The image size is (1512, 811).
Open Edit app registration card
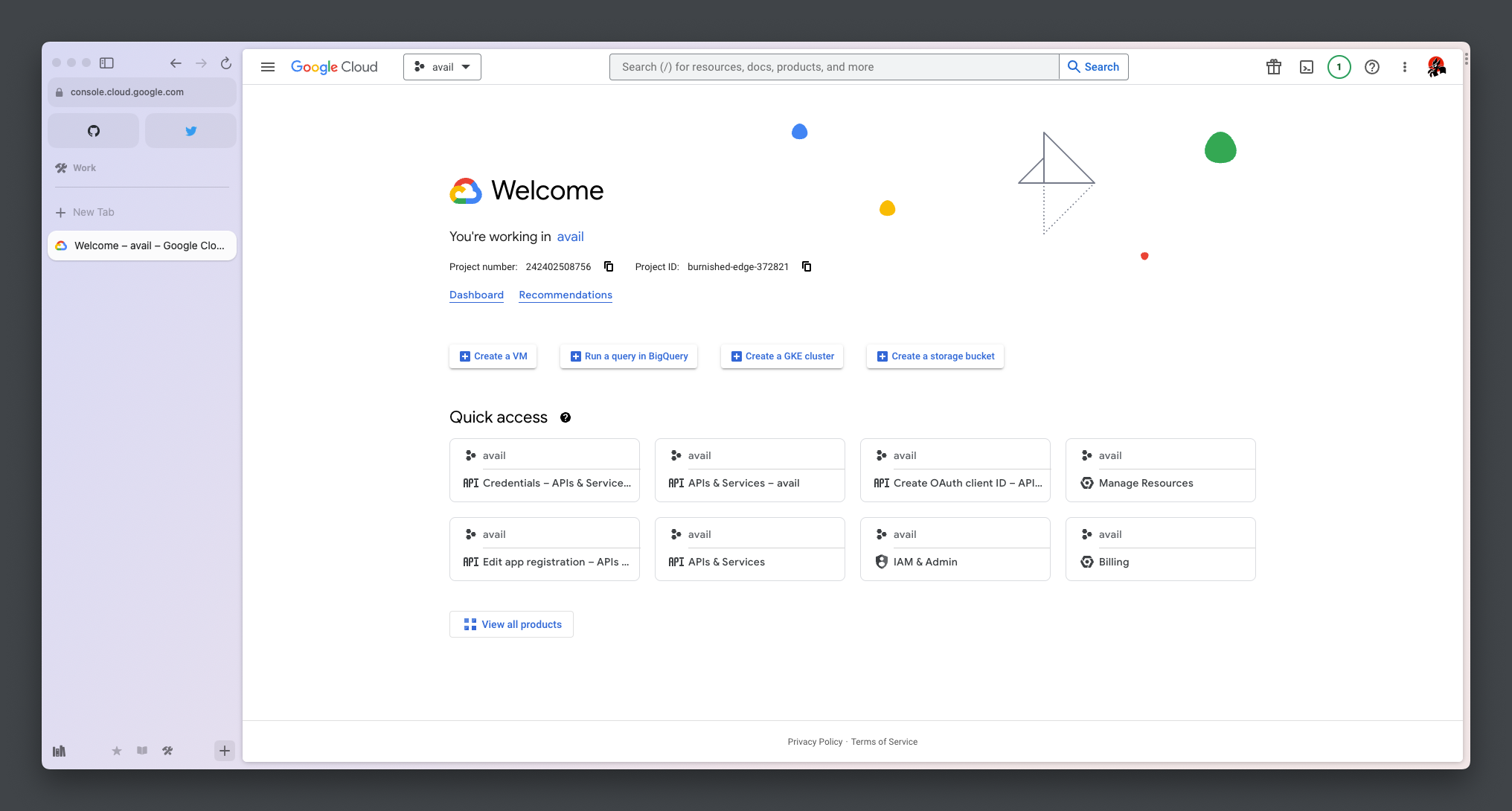pos(545,549)
